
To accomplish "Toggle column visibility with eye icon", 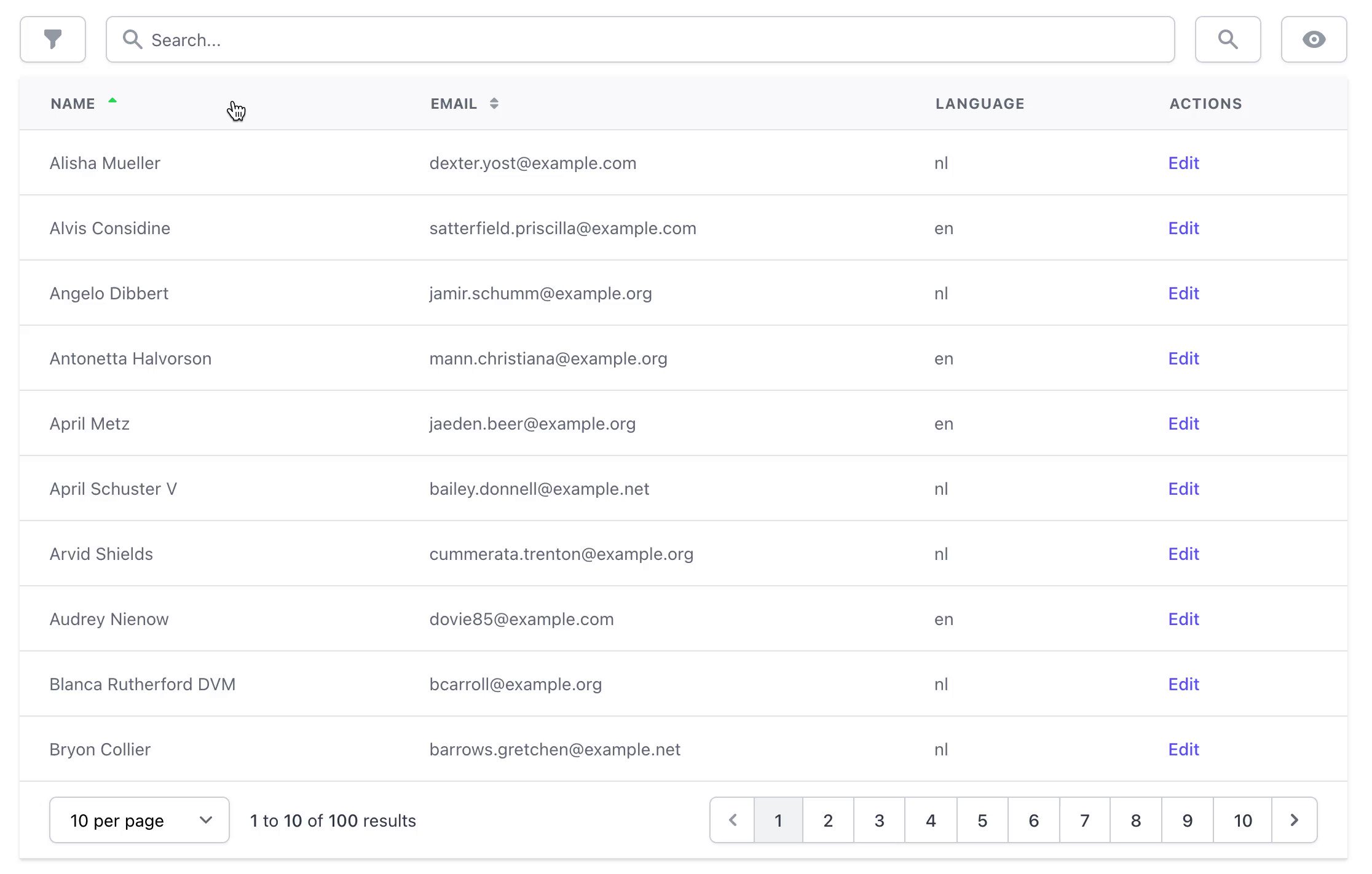I will coord(1314,39).
